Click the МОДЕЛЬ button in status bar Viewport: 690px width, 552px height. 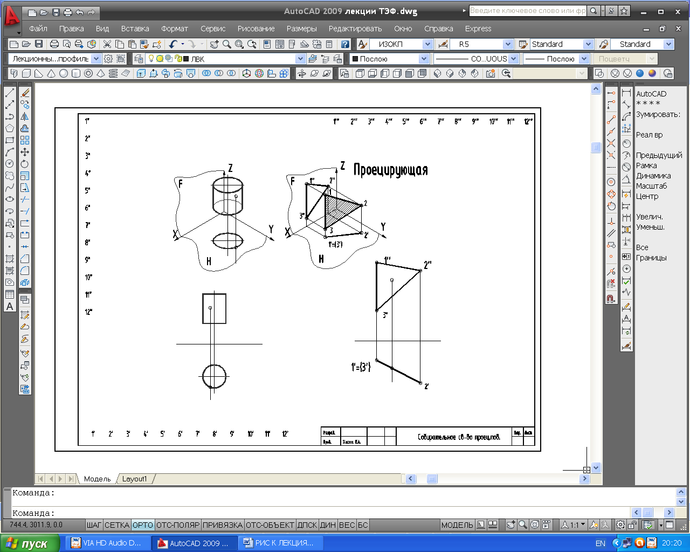(x=457, y=525)
